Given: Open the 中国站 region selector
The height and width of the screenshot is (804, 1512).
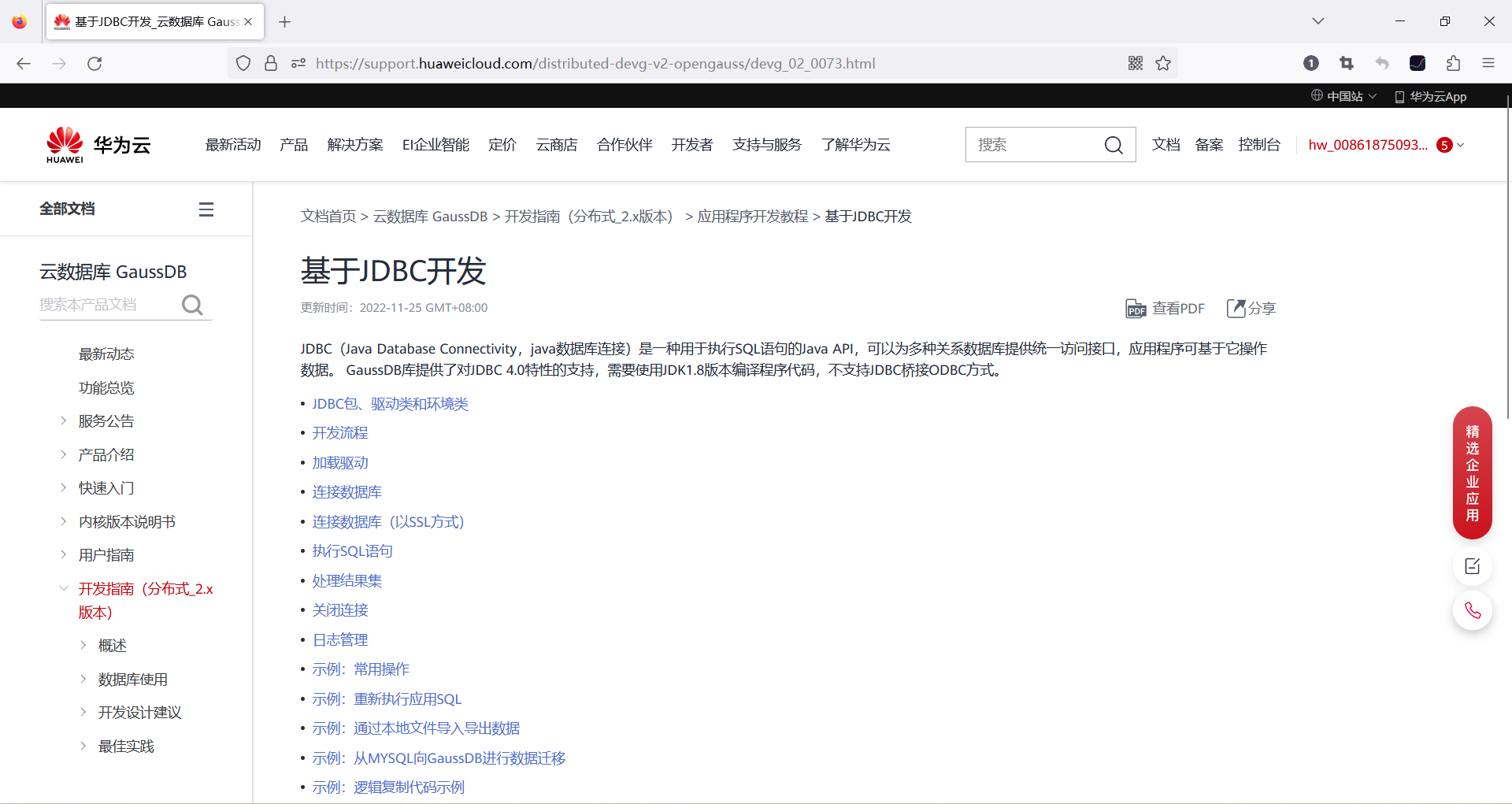Looking at the screenshot, I should 1343,95.
